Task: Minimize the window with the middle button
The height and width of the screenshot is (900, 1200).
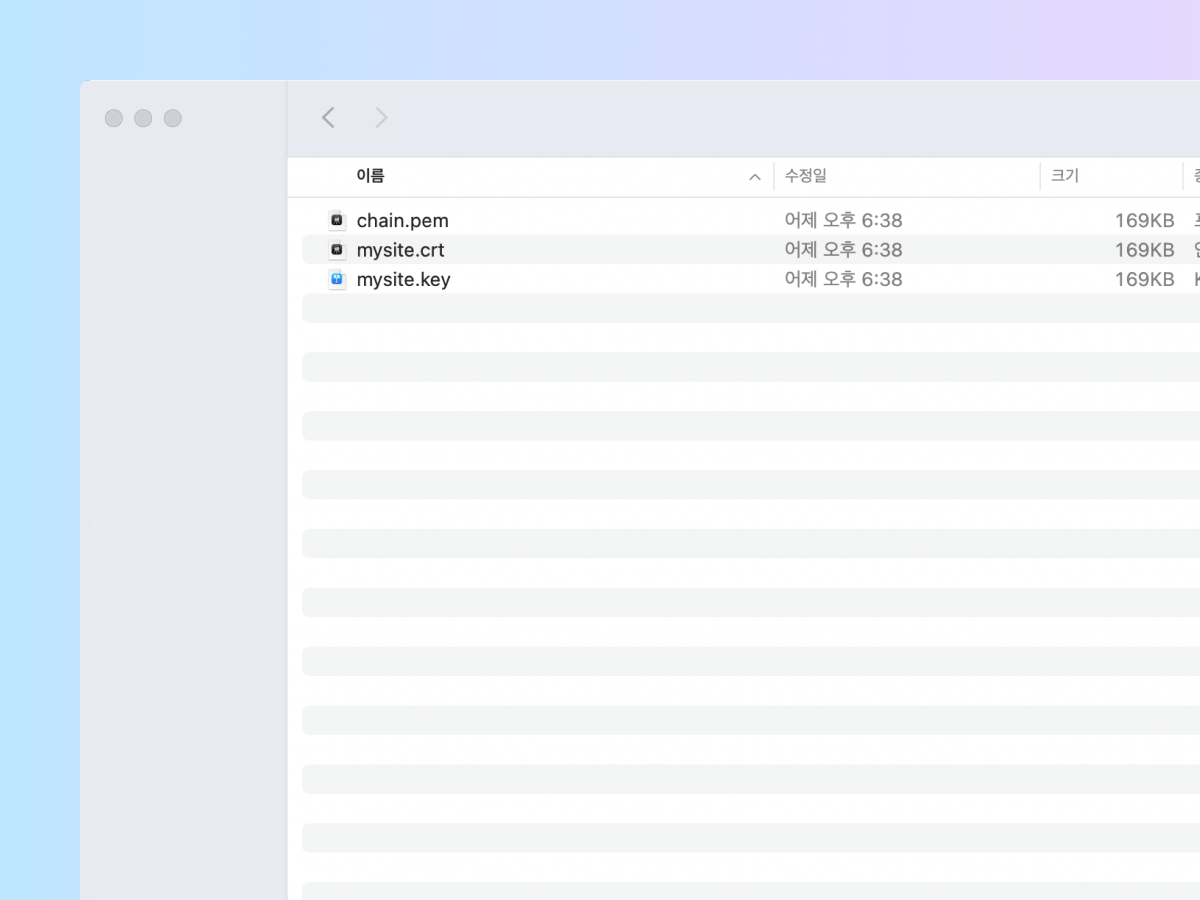Action: click(143, 118)
